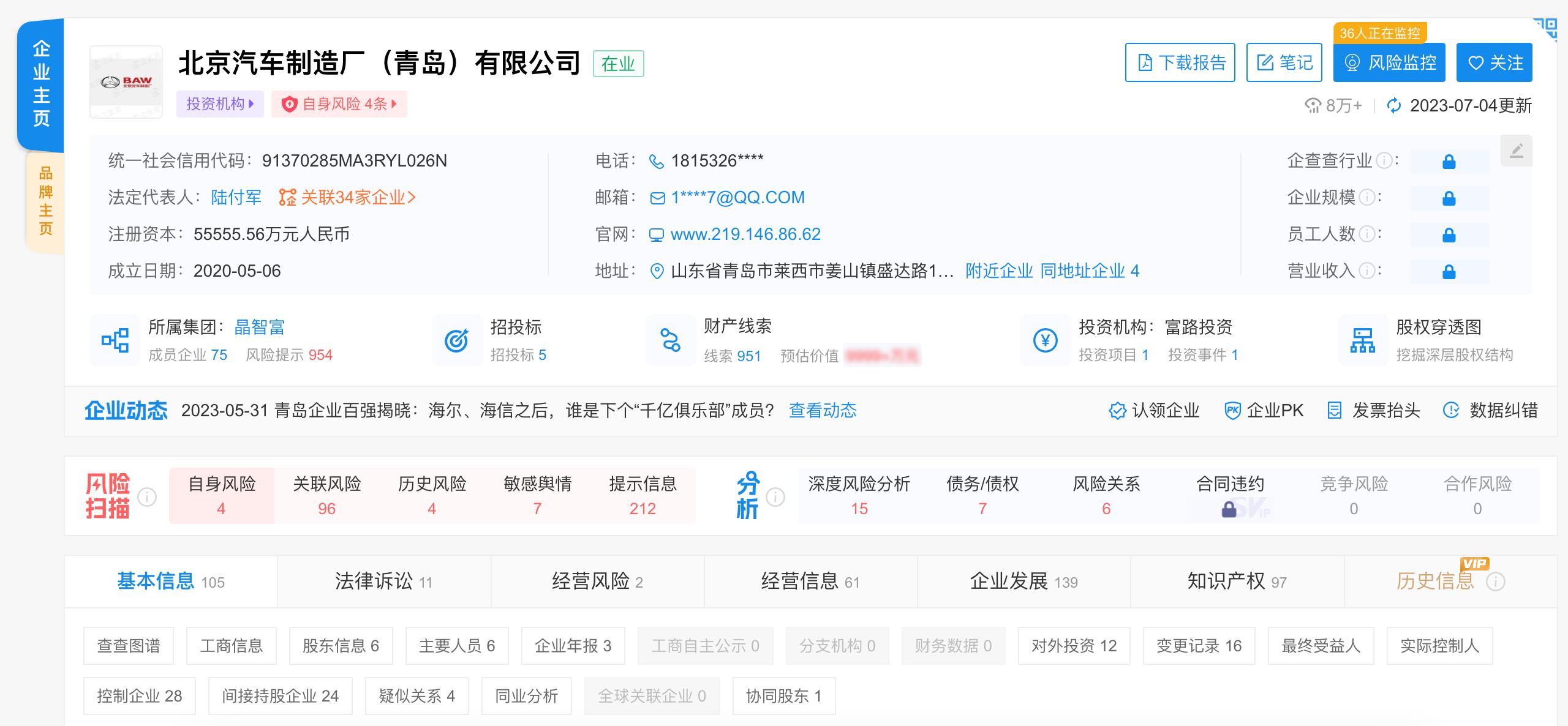
Task: Follow company with 关注 button
Action: pos(1494,62)
